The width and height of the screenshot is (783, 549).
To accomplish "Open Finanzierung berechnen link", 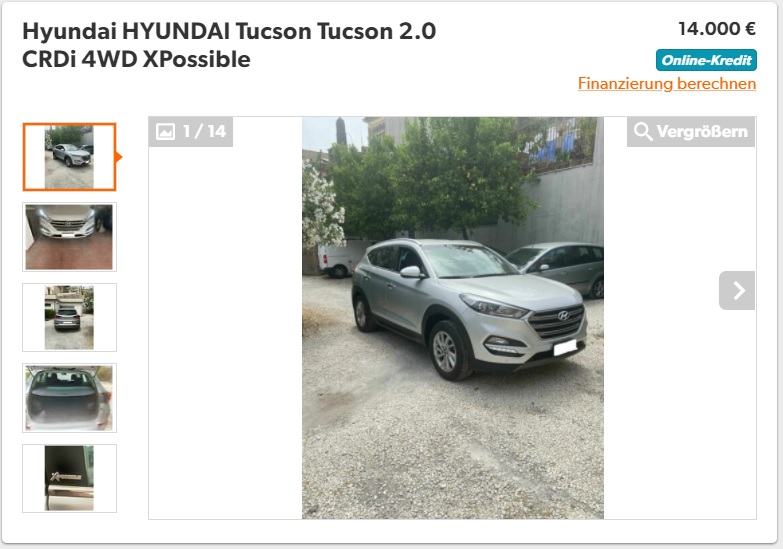I will [667, 83].
